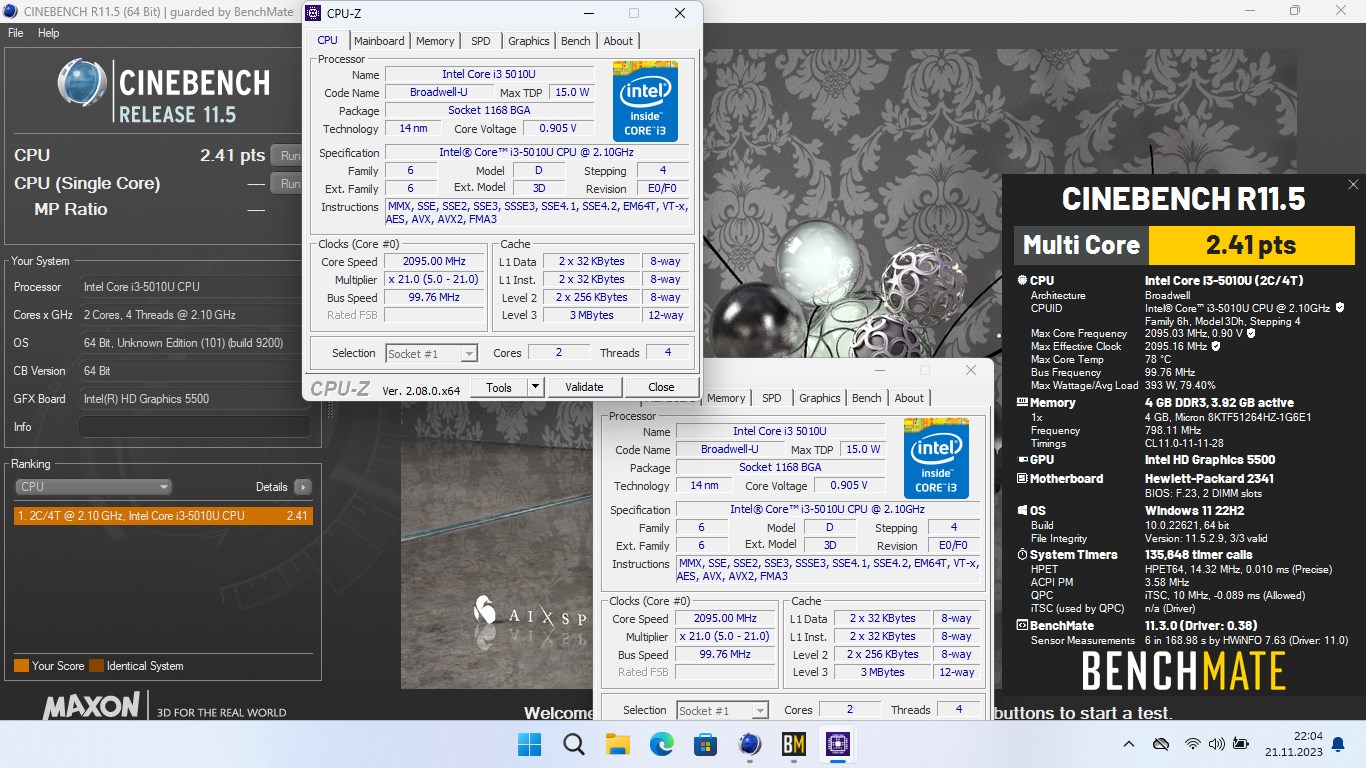Click CPU-Z title bar app icon
This screenshot has height=768, width=1366.
313,13
